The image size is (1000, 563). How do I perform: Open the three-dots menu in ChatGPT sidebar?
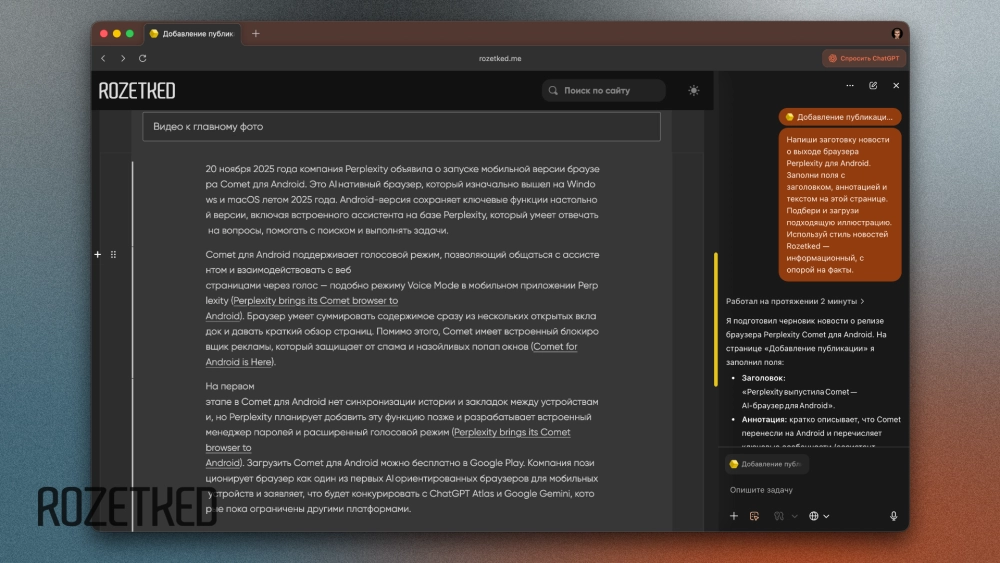tap(850, 86)
